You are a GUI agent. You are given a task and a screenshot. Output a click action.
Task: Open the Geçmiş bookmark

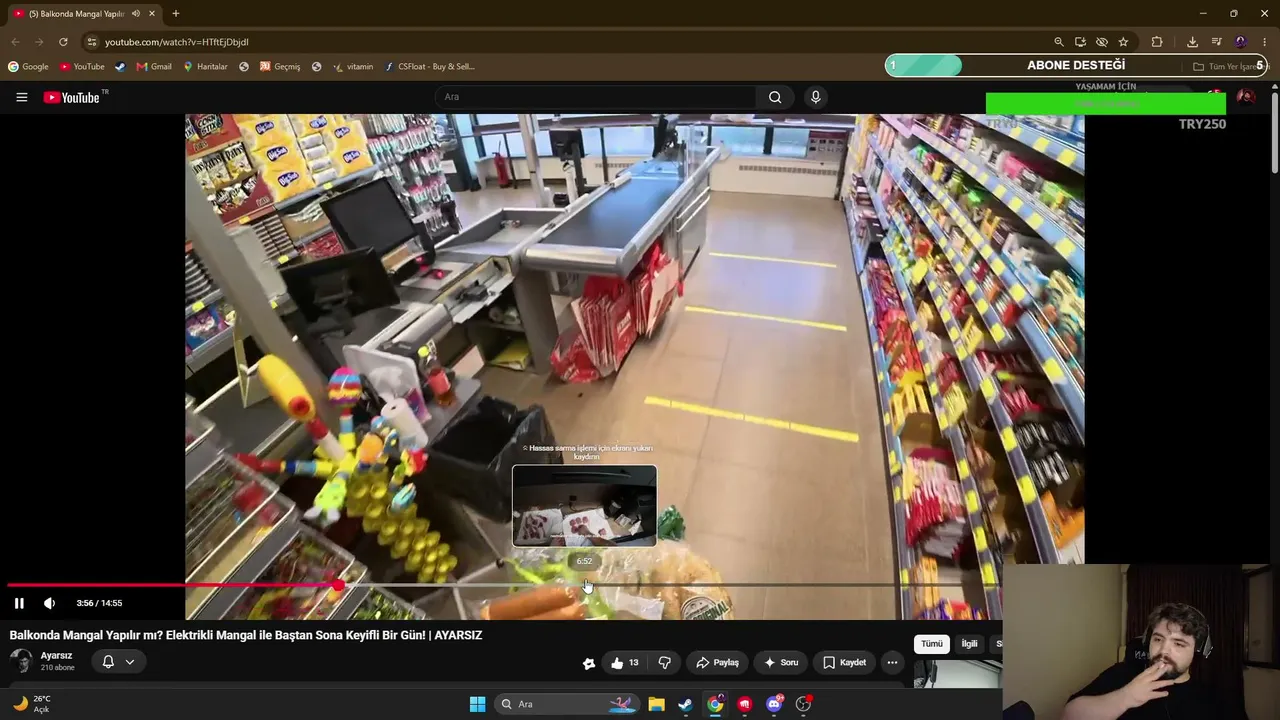point(280,67)
